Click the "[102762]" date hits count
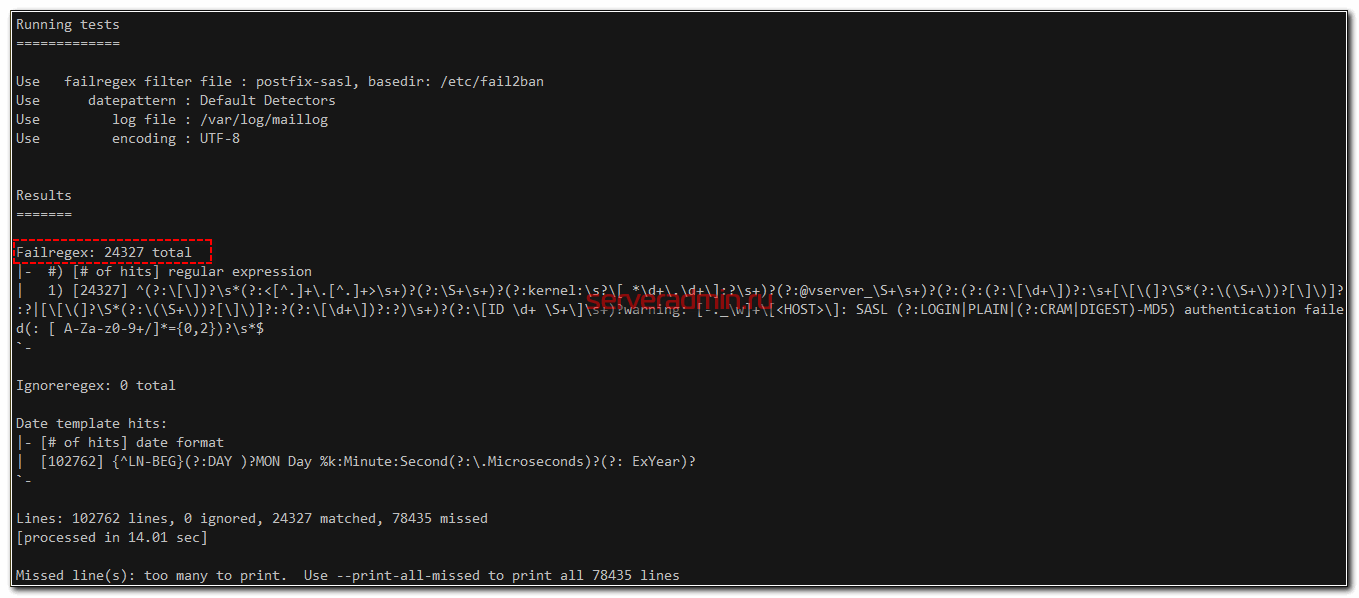Screen dimensions: 1359x598 71,461
